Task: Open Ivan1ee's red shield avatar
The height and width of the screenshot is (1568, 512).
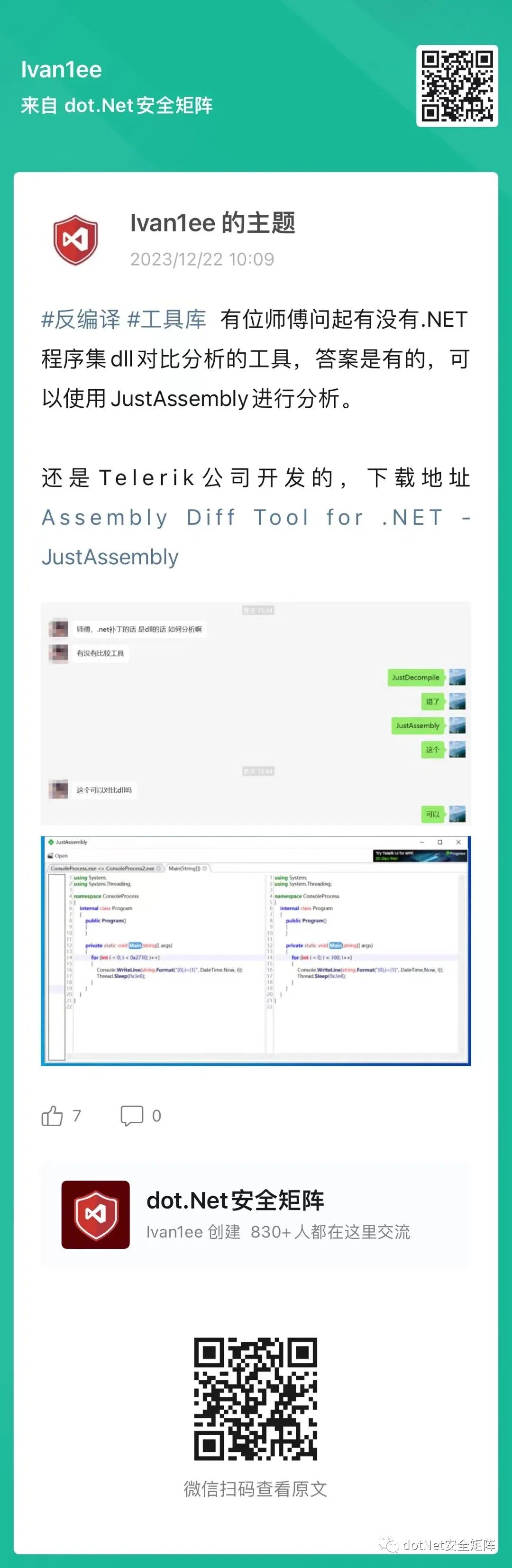Action: (75, 240)
